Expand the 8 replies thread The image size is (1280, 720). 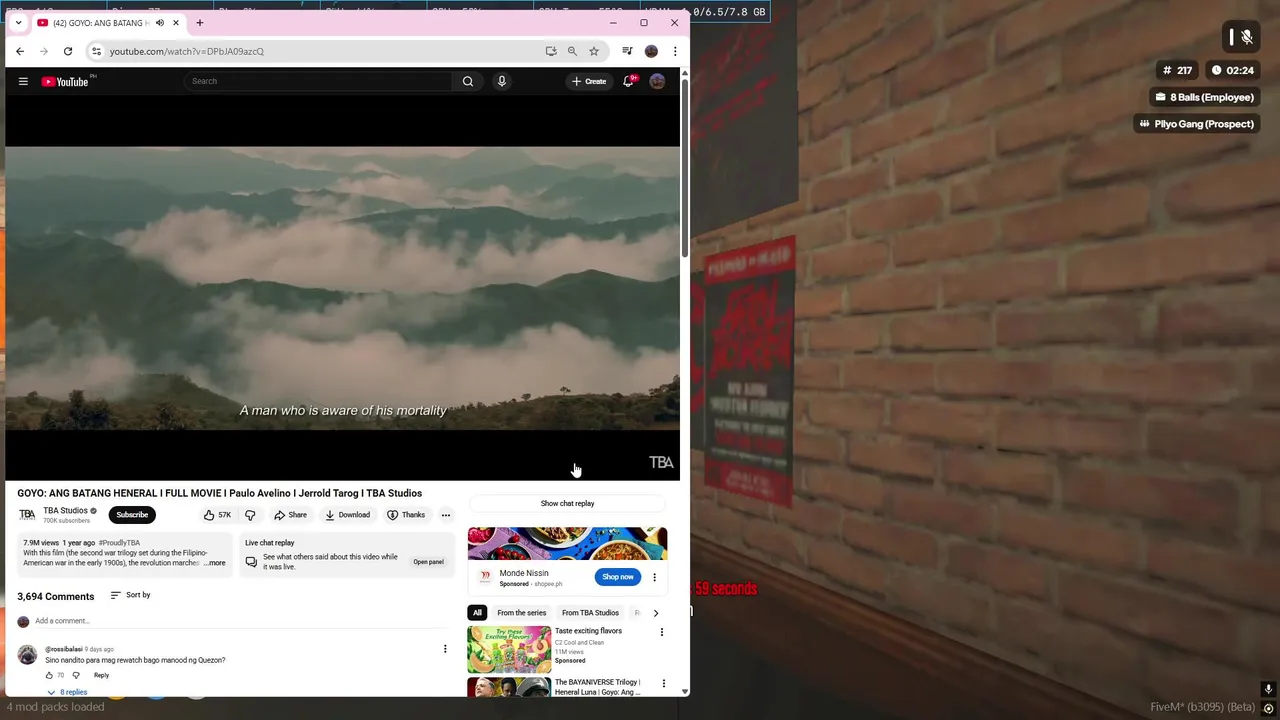point(67,692)
